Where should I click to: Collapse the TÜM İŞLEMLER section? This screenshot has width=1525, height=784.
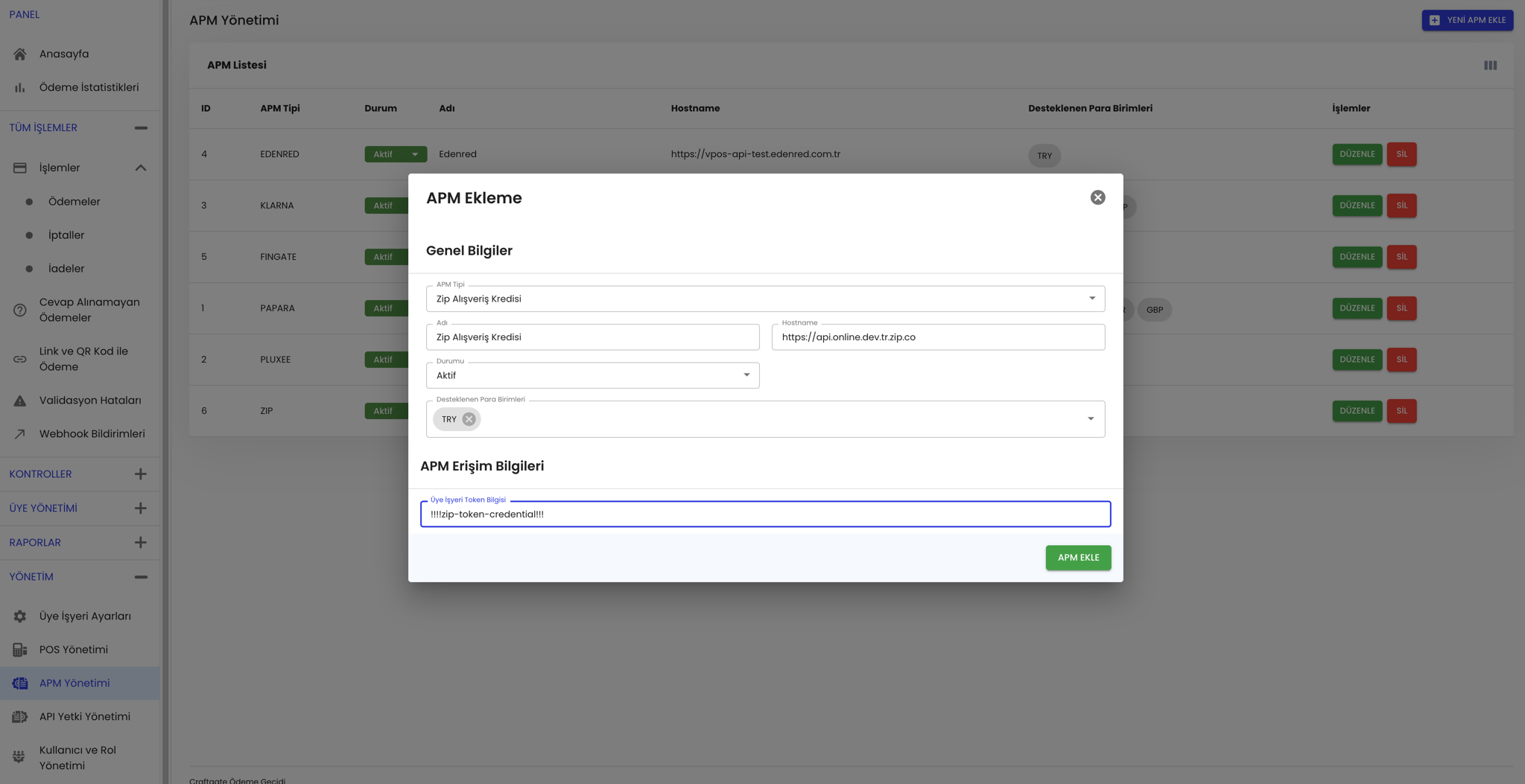coord(141,128)
